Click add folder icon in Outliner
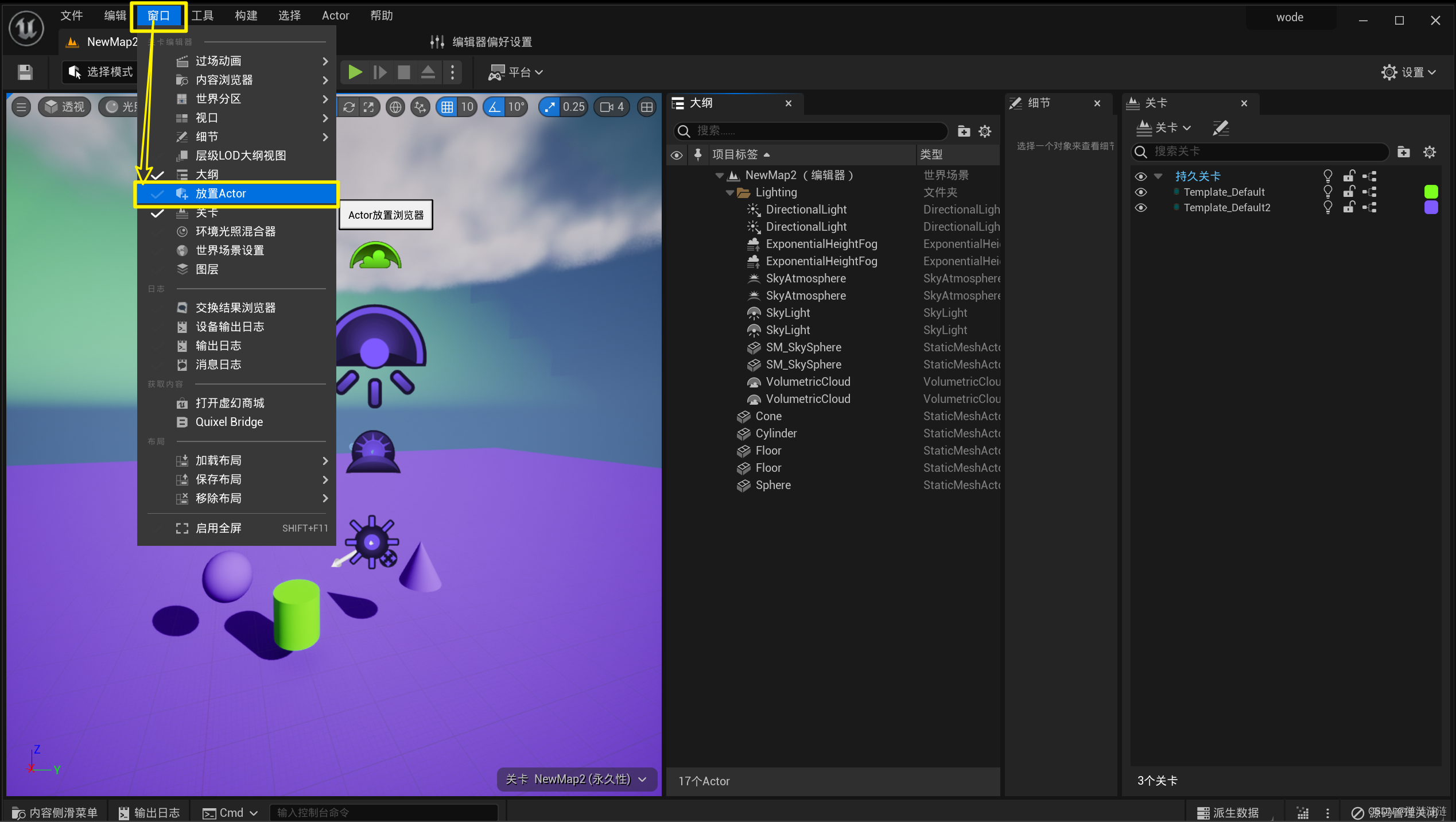The height and width of the screenshot is (822, 1456). tap(964, 131)
